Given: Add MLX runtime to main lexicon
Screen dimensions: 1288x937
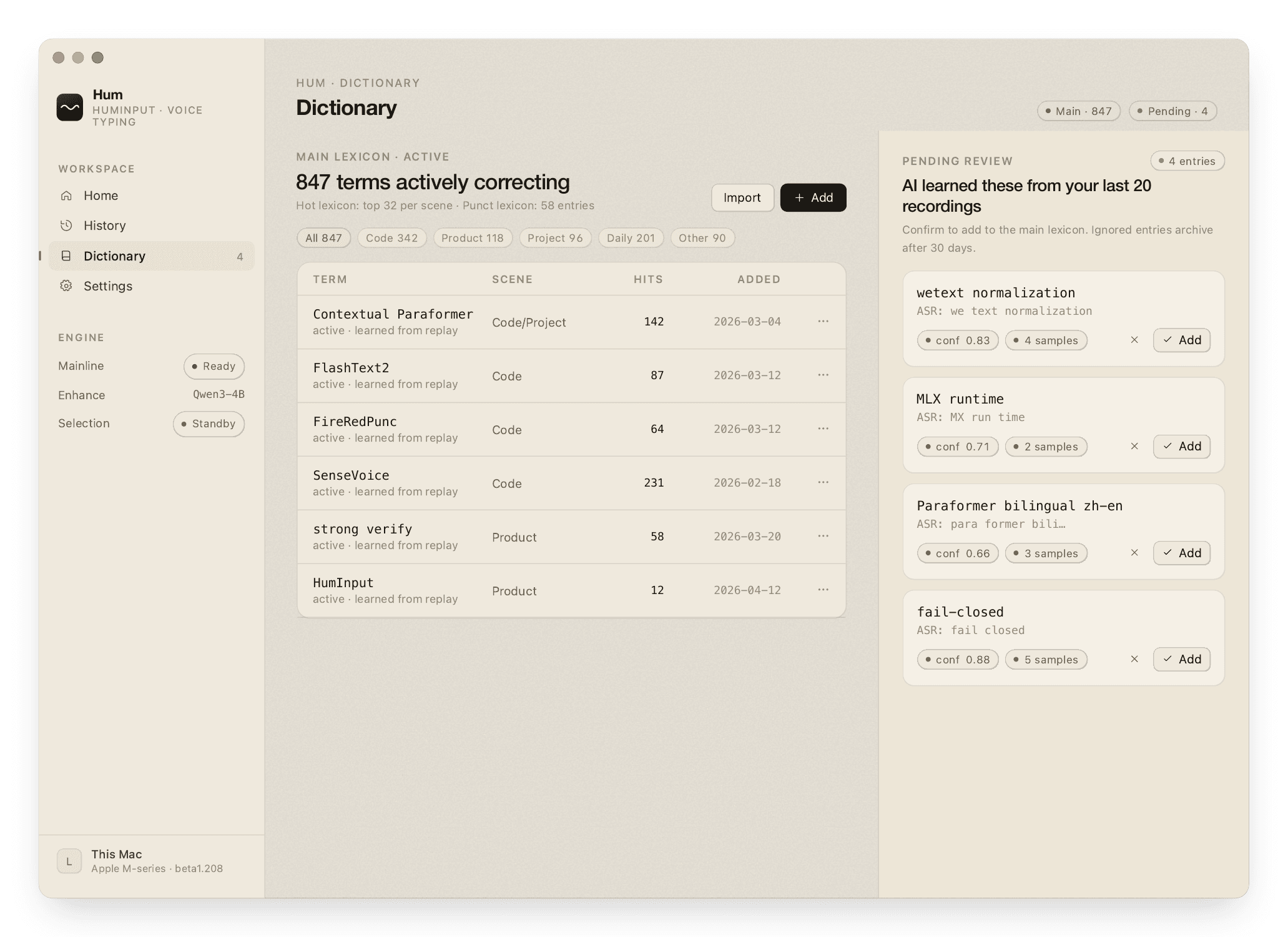Looking at the screenshot, I should 1182,446.
